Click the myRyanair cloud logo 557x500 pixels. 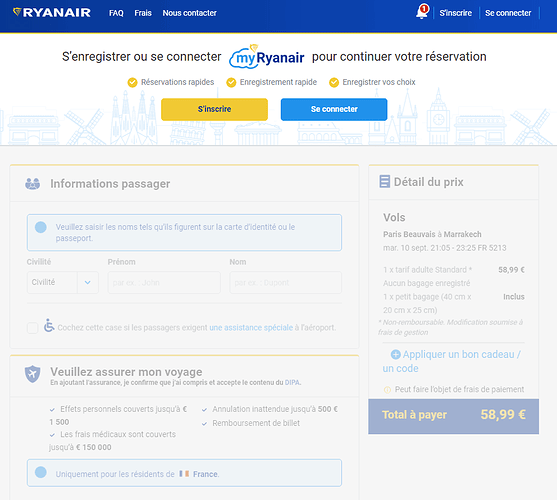point(267,56)
